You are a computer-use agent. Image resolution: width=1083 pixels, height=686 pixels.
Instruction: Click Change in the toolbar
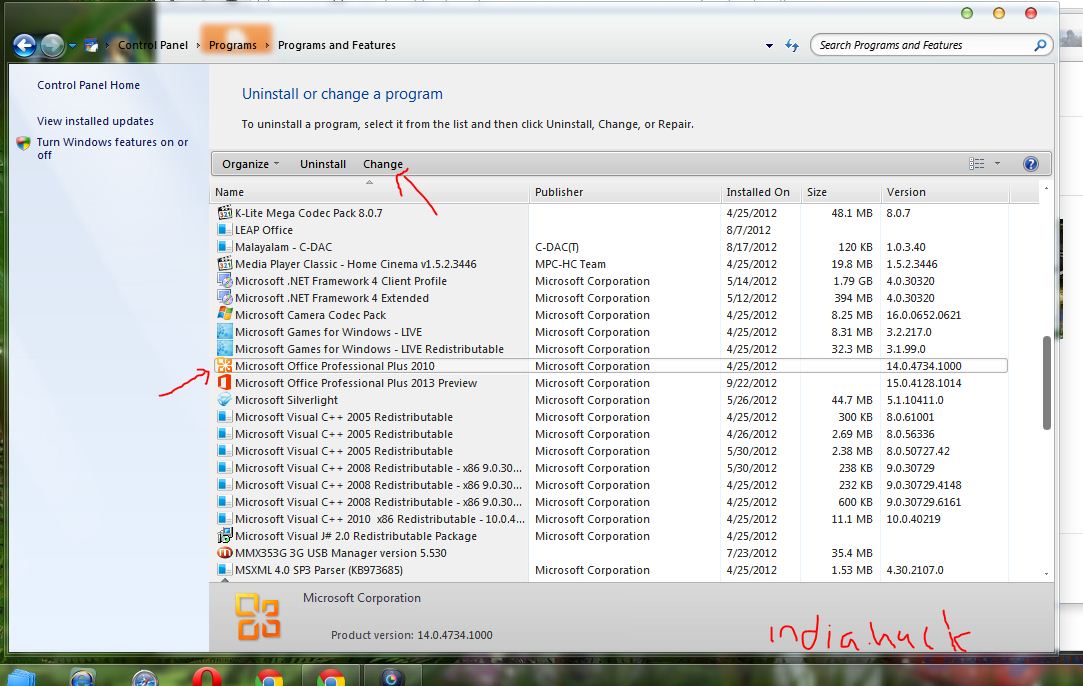[x=383, y=164]
